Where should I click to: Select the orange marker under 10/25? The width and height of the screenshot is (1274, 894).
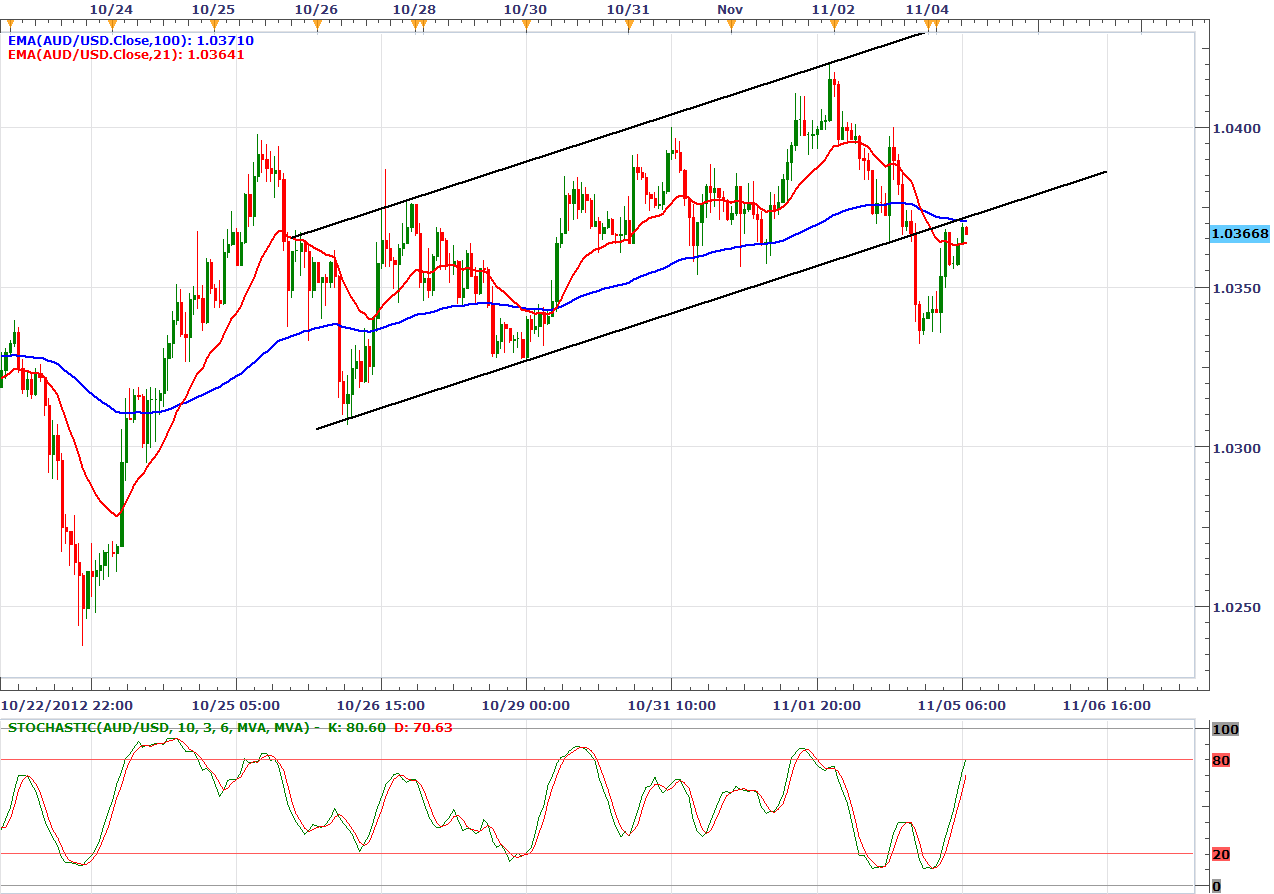(213, 24)
